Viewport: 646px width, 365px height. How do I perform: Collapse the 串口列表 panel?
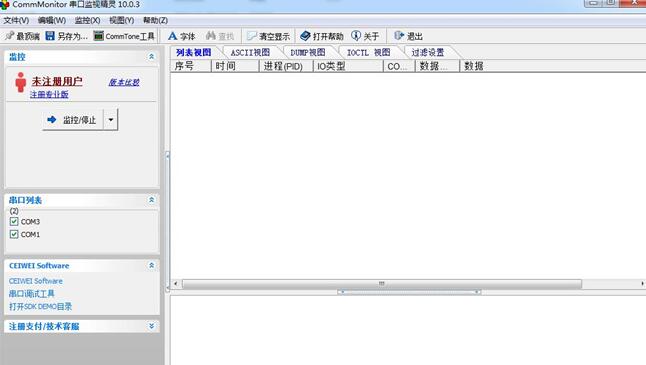(151, 200)
